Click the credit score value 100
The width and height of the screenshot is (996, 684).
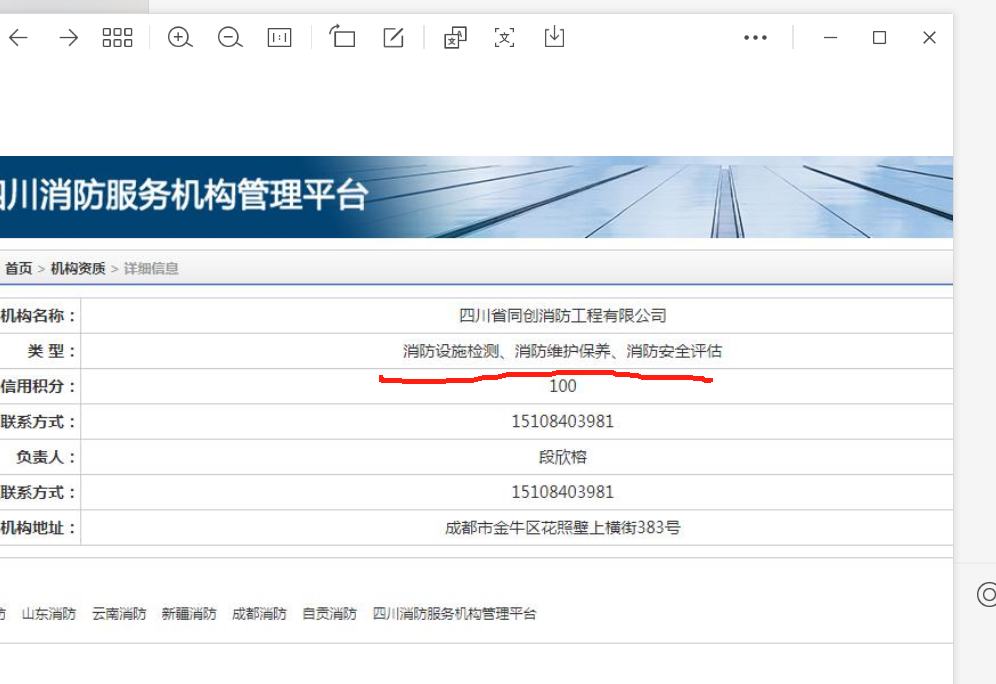pos(563,386)
